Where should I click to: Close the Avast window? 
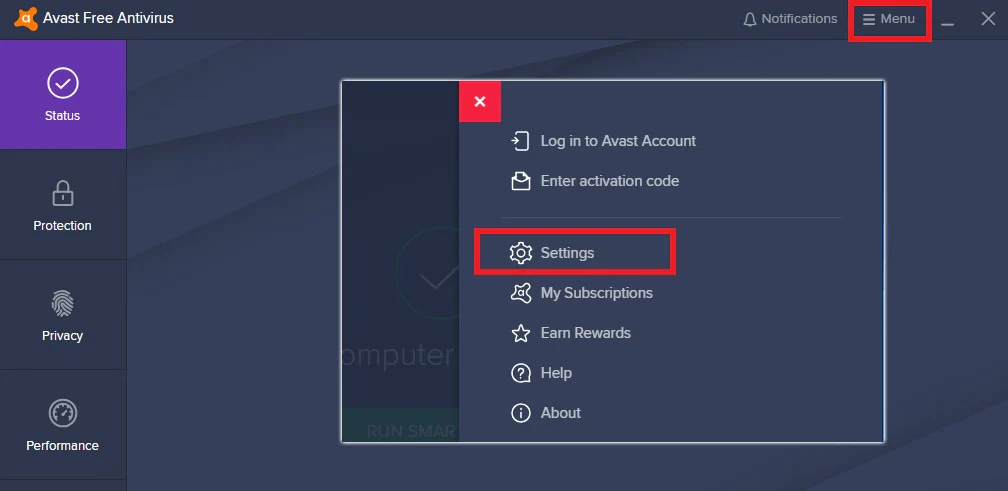tap(988, 19)
